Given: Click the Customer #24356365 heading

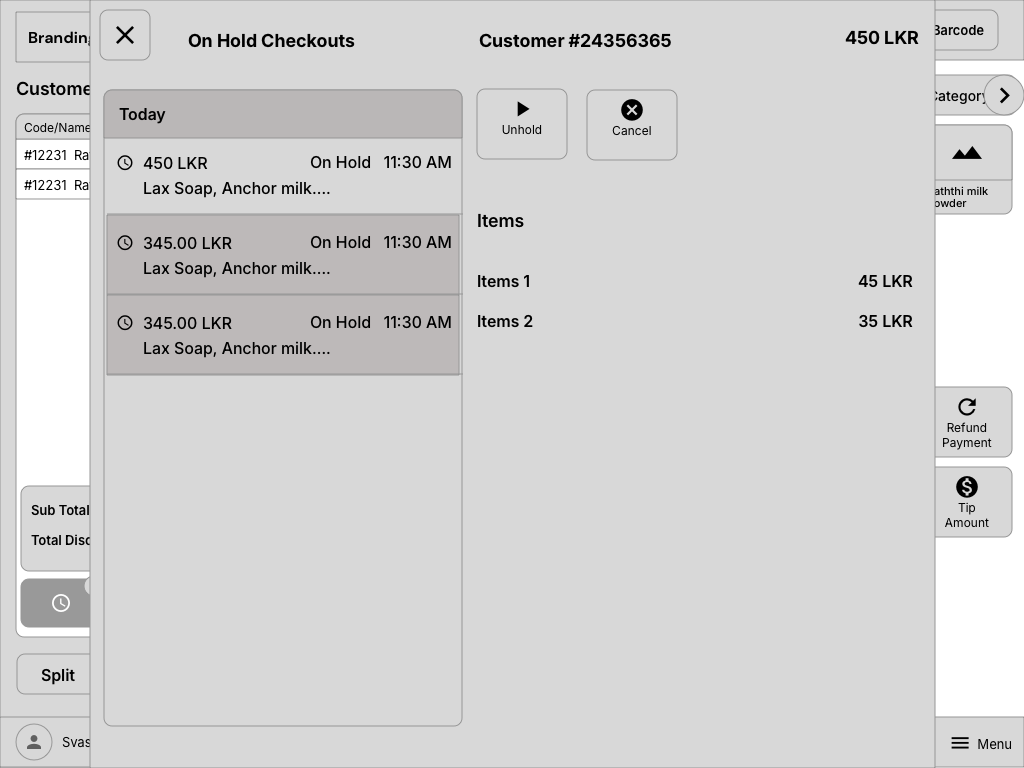Looking at the screenshot, I should 575,40.
